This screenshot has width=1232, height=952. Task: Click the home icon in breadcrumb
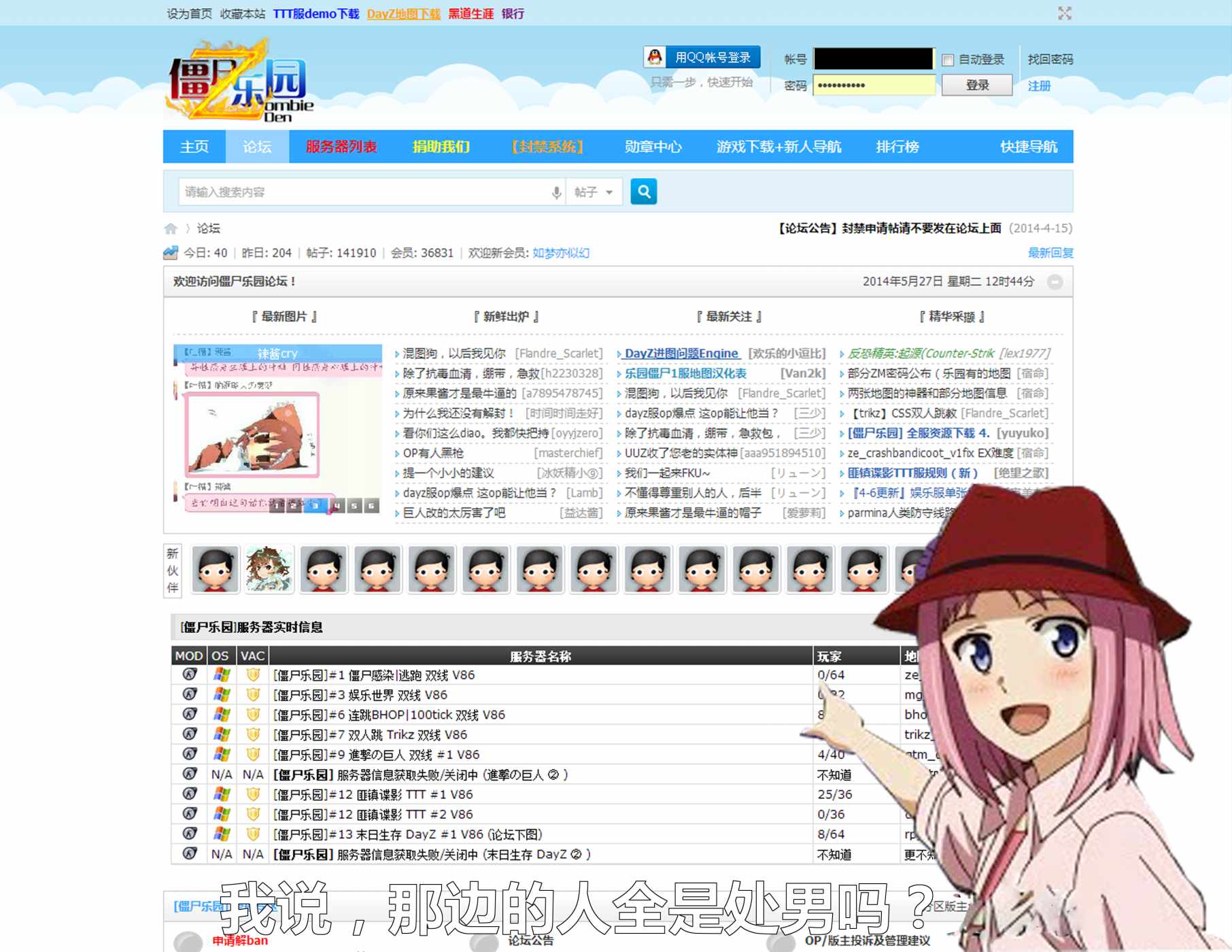[x=171, y=228]
